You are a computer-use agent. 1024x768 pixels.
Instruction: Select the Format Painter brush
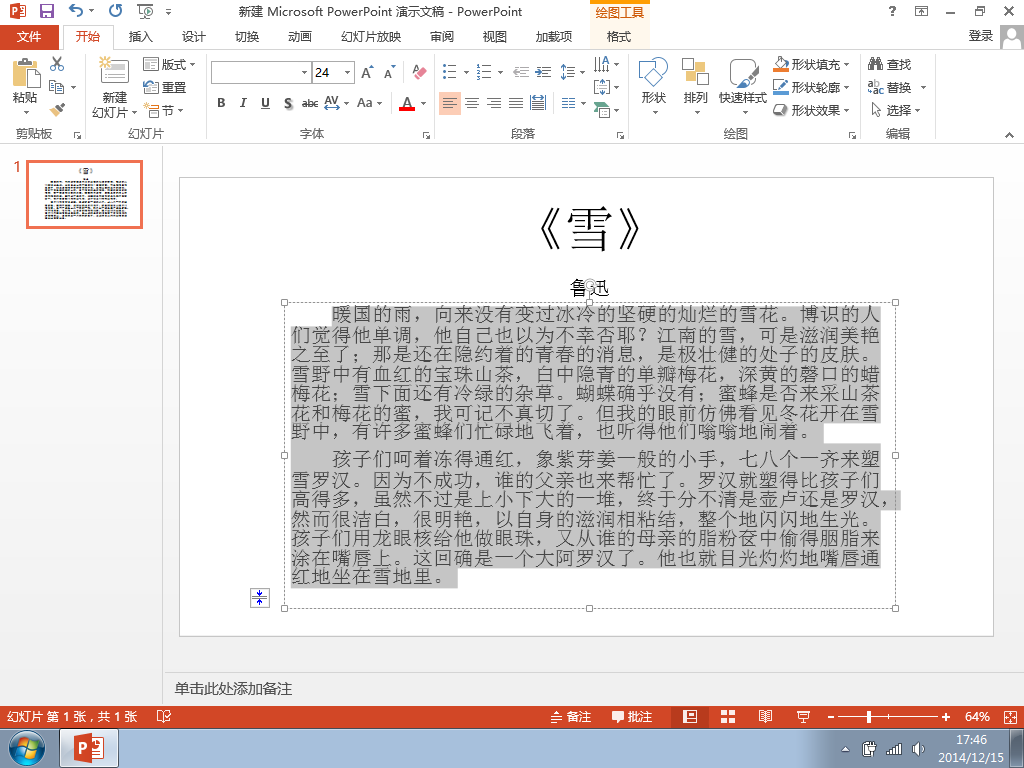click(57, 110)
